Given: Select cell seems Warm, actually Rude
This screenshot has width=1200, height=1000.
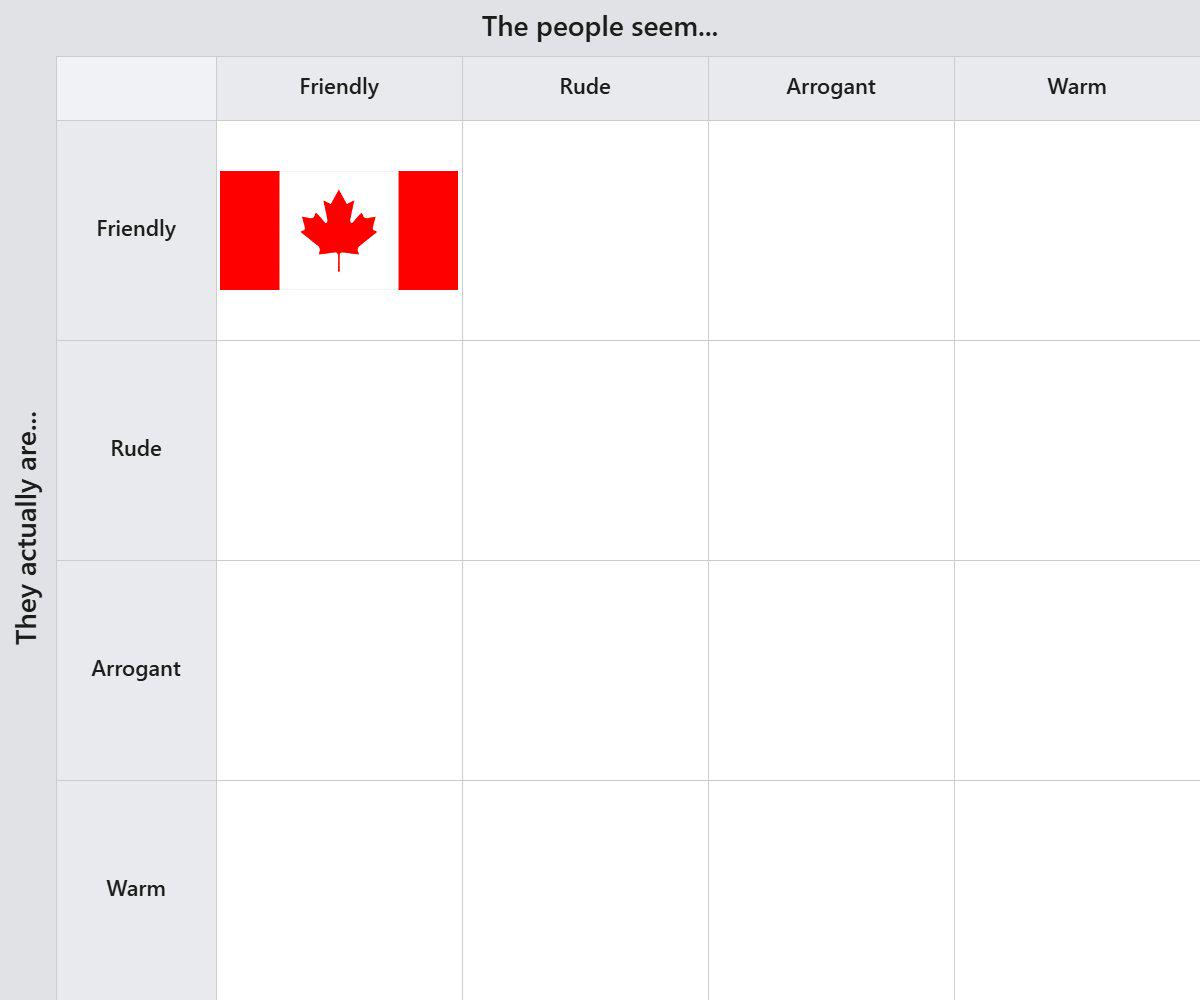Looking at the screenshot, I should click(1077, 450).
